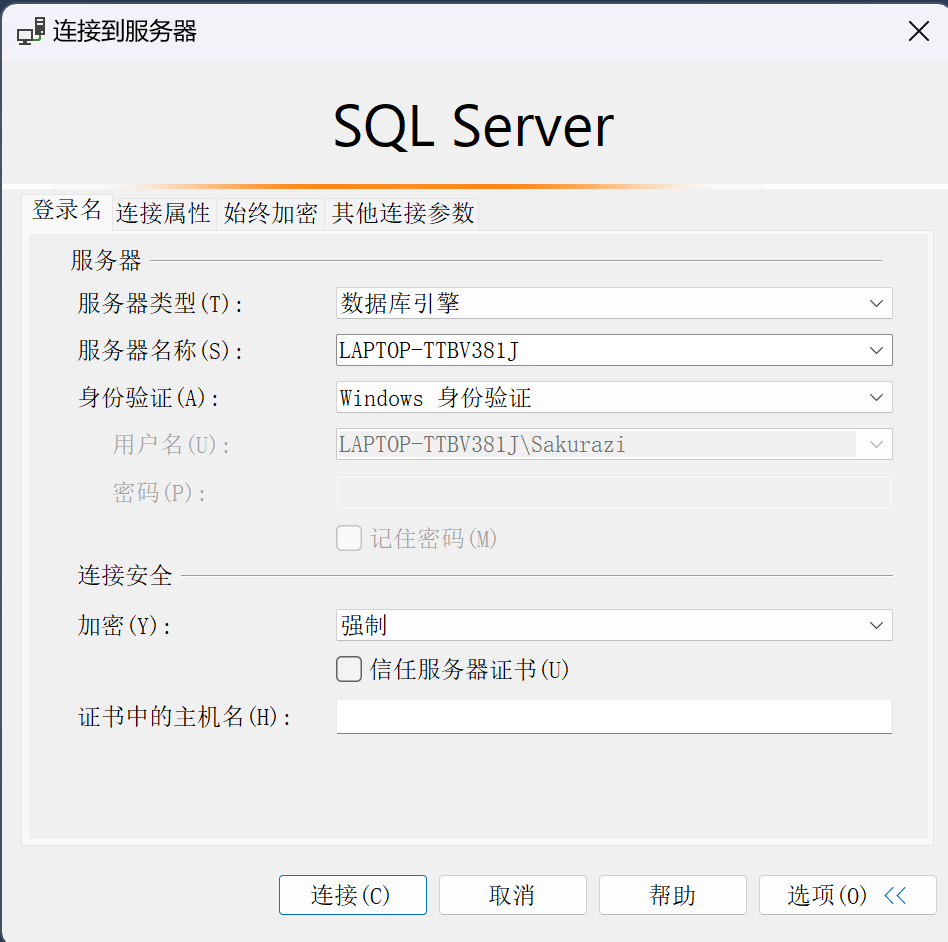Viewport: 948px width, 942px height.
Task: Click the server connection icon in the title bar
Action: [x=30, y=31]
